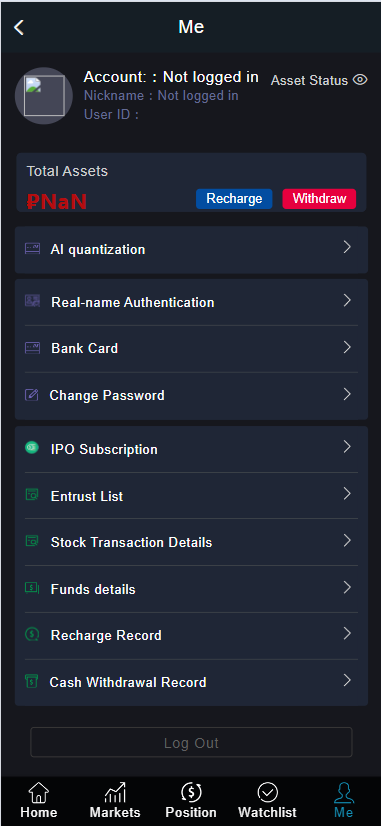Tap the blue Recharge button
This screenshot has height=826, width=381.
(x=234, y=199)
